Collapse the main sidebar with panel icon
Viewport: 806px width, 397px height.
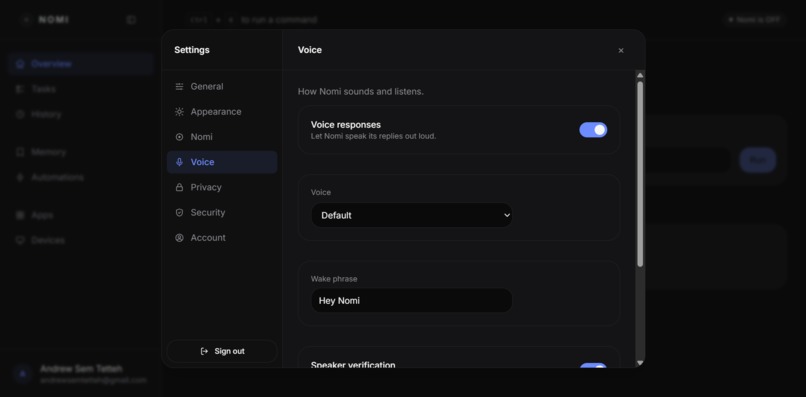click(x=131, y=20)
